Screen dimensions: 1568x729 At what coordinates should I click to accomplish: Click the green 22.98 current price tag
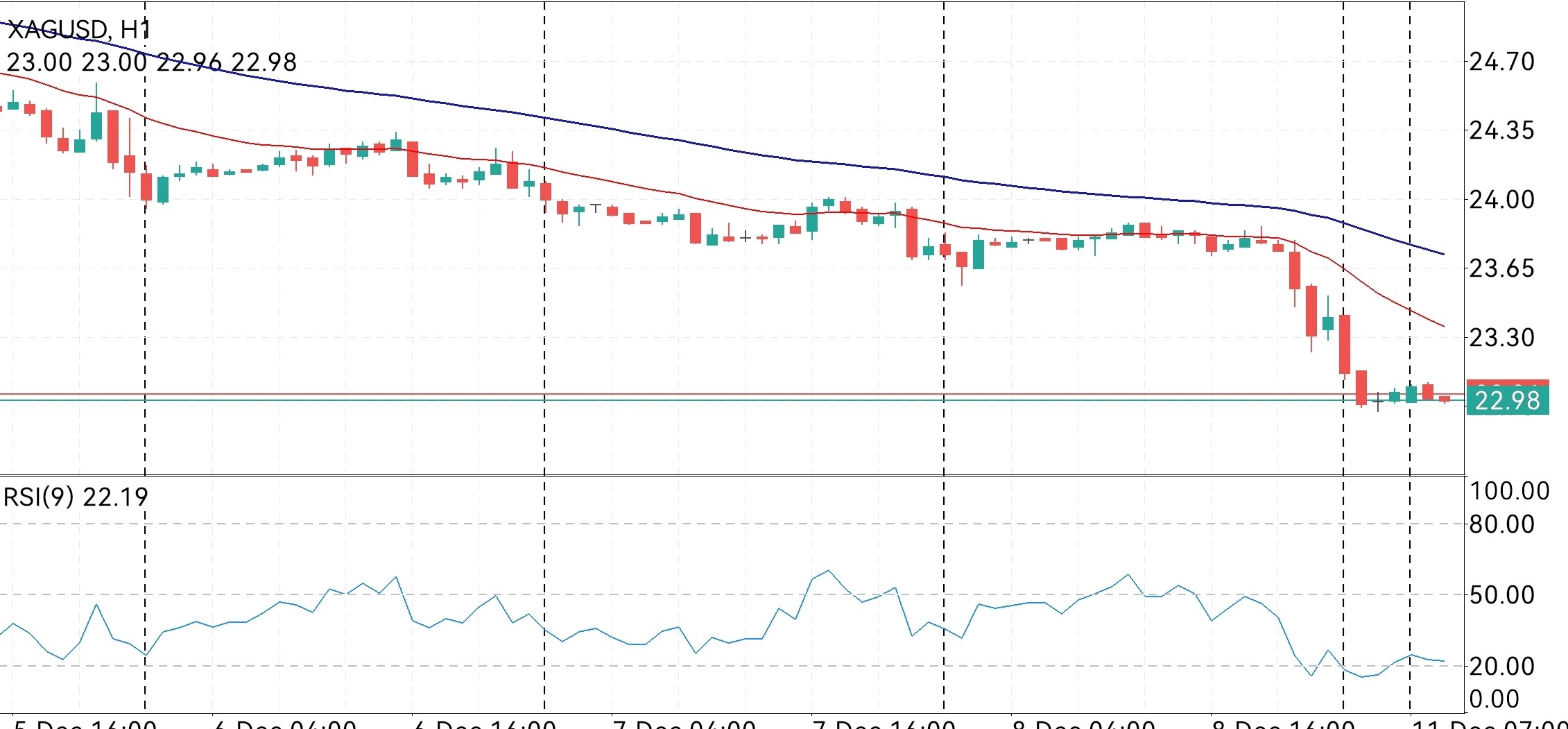pyautogui.click(x=1508, y=401)
